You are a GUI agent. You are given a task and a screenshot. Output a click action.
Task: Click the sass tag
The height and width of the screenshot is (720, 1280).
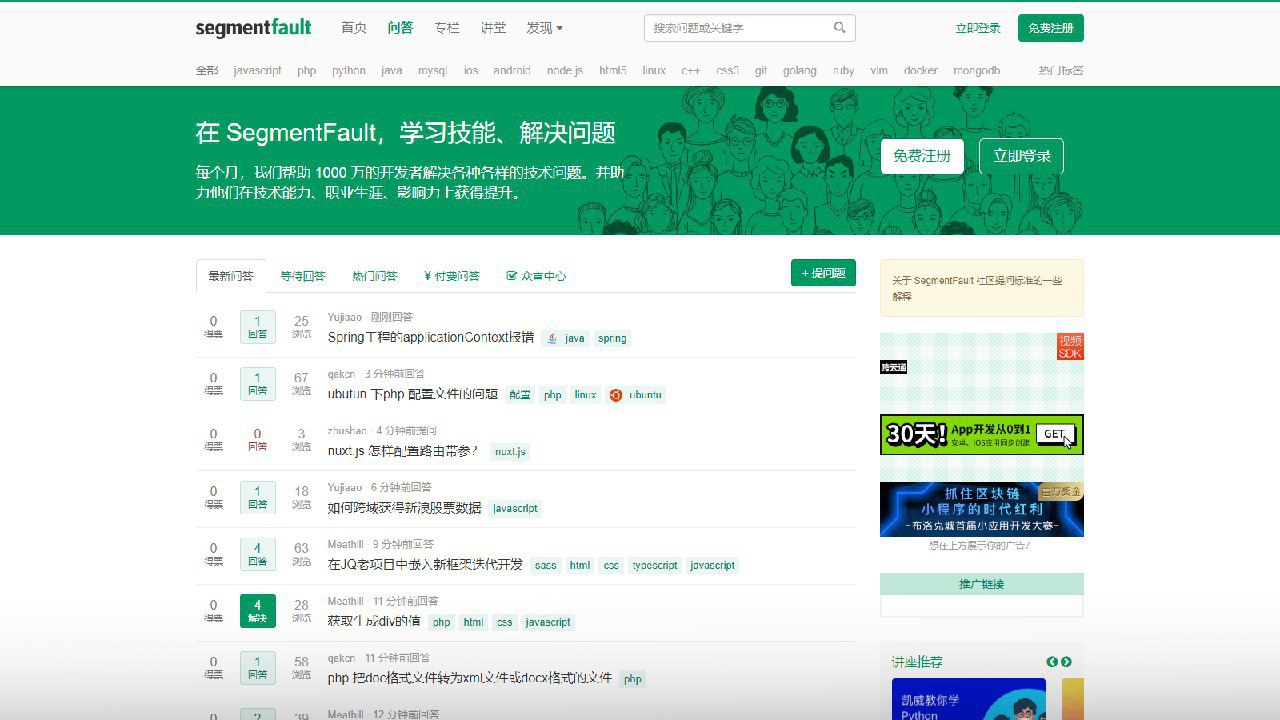tap(546, 566)
